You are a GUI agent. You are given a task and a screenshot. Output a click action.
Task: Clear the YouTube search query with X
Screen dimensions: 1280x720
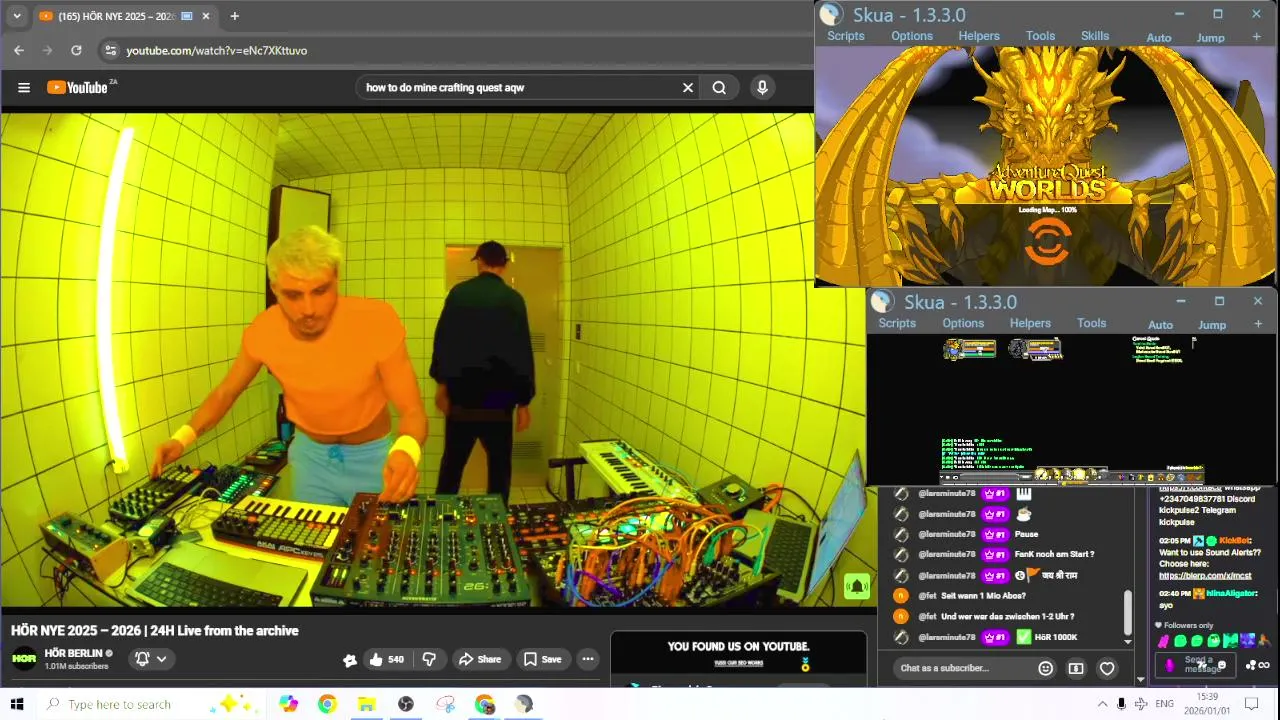point(688,87)
